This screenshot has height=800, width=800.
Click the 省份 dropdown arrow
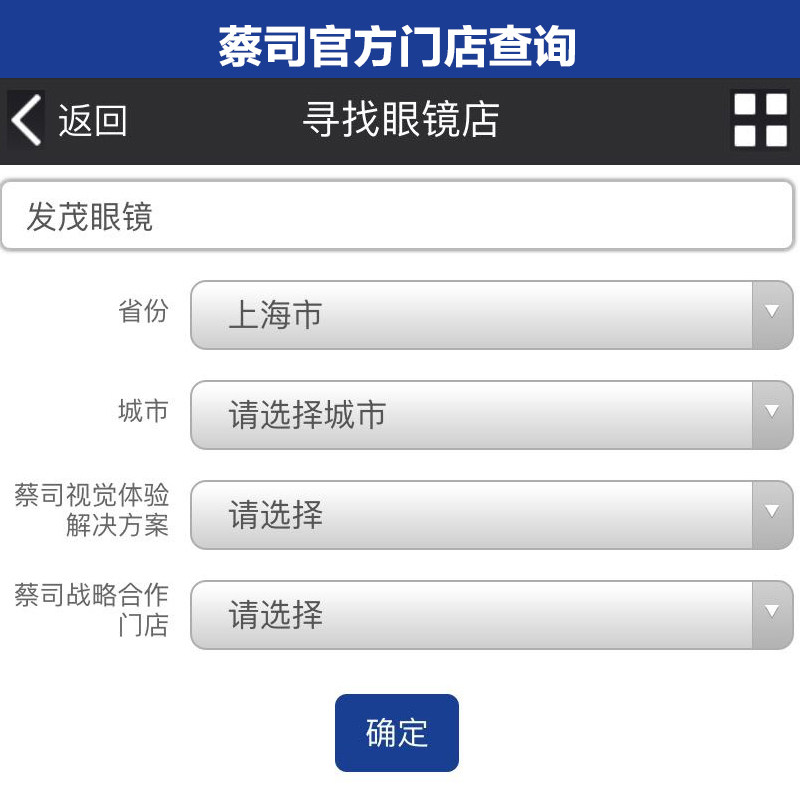tap(771, 315)
